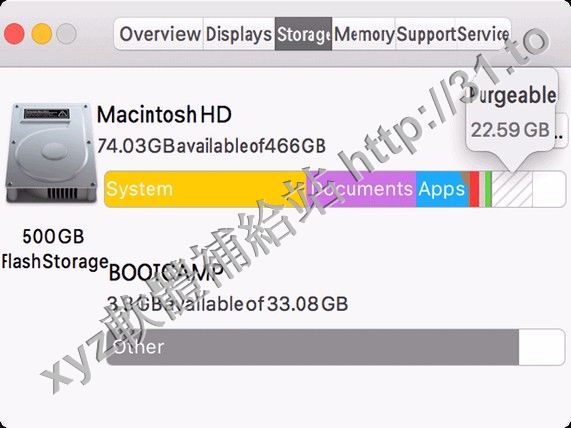Go to the Memory tab

point(363,34)
